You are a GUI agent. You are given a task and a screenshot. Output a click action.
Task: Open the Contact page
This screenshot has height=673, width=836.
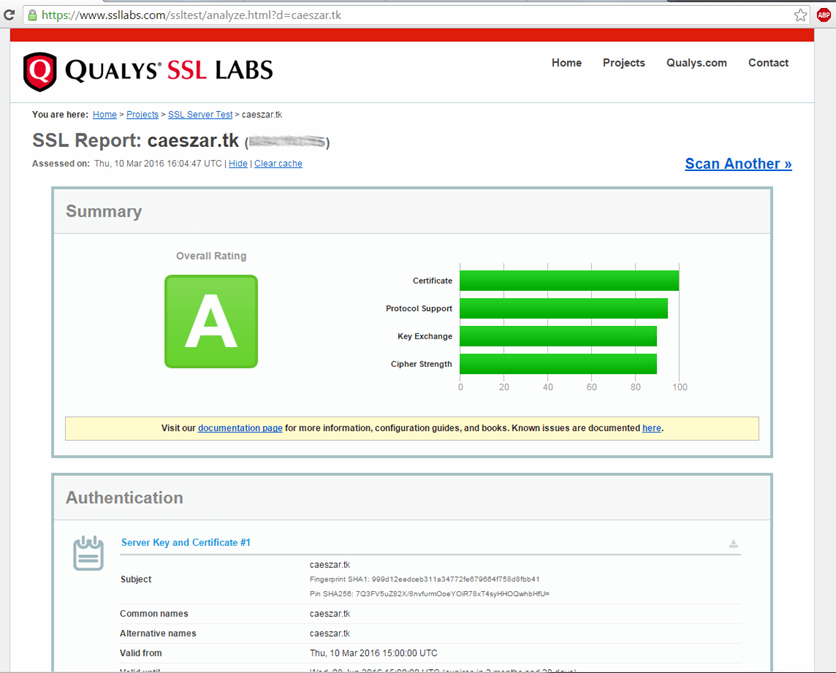[768, 63]
